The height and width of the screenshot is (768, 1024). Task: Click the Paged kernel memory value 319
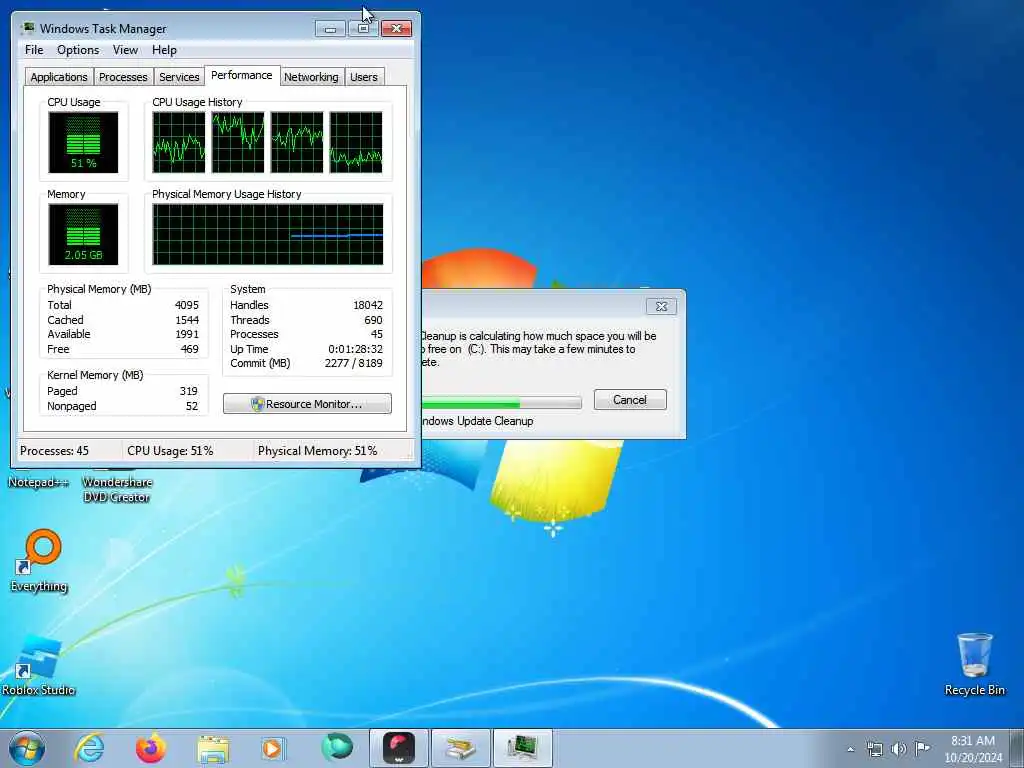pyautogui.click(x=189, y=391)
